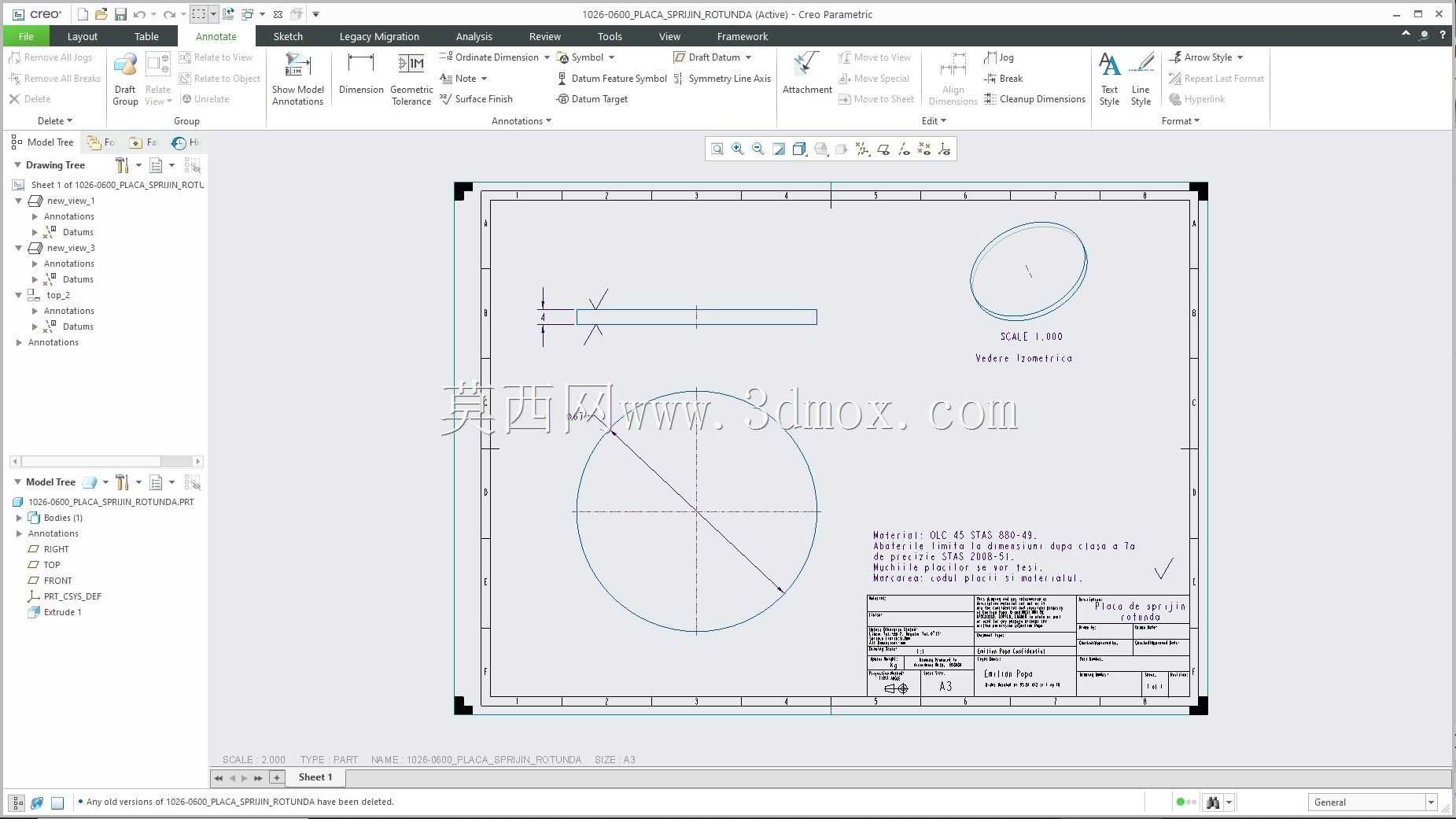
Task: Toggle coordinate system display in graphics toolbar
Action: point(945,149)
